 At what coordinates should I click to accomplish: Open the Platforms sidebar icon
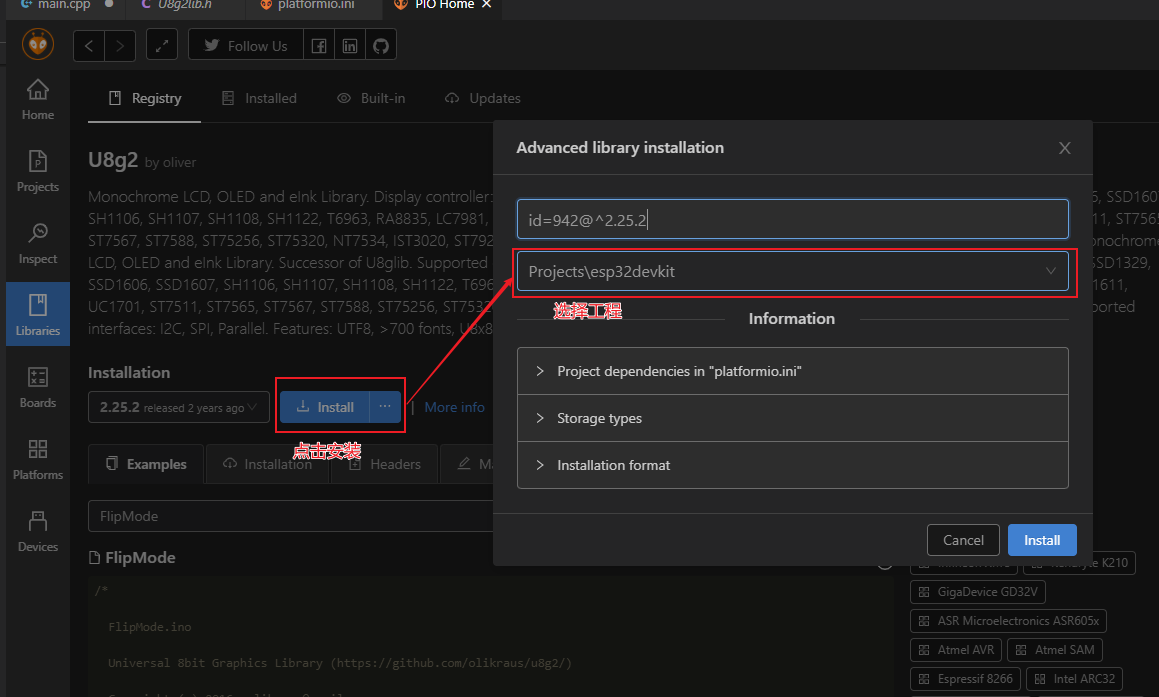coord(38,459)
